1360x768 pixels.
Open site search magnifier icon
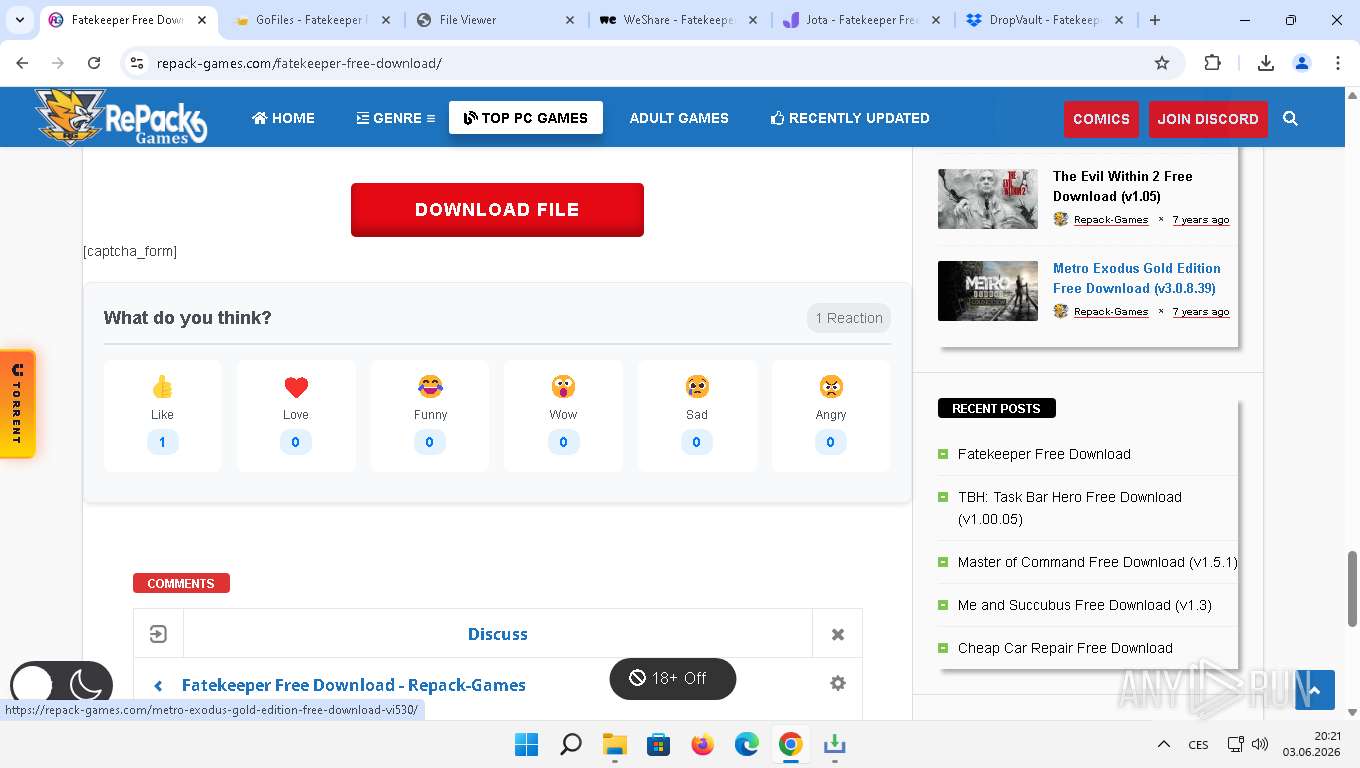[1290, 119]
